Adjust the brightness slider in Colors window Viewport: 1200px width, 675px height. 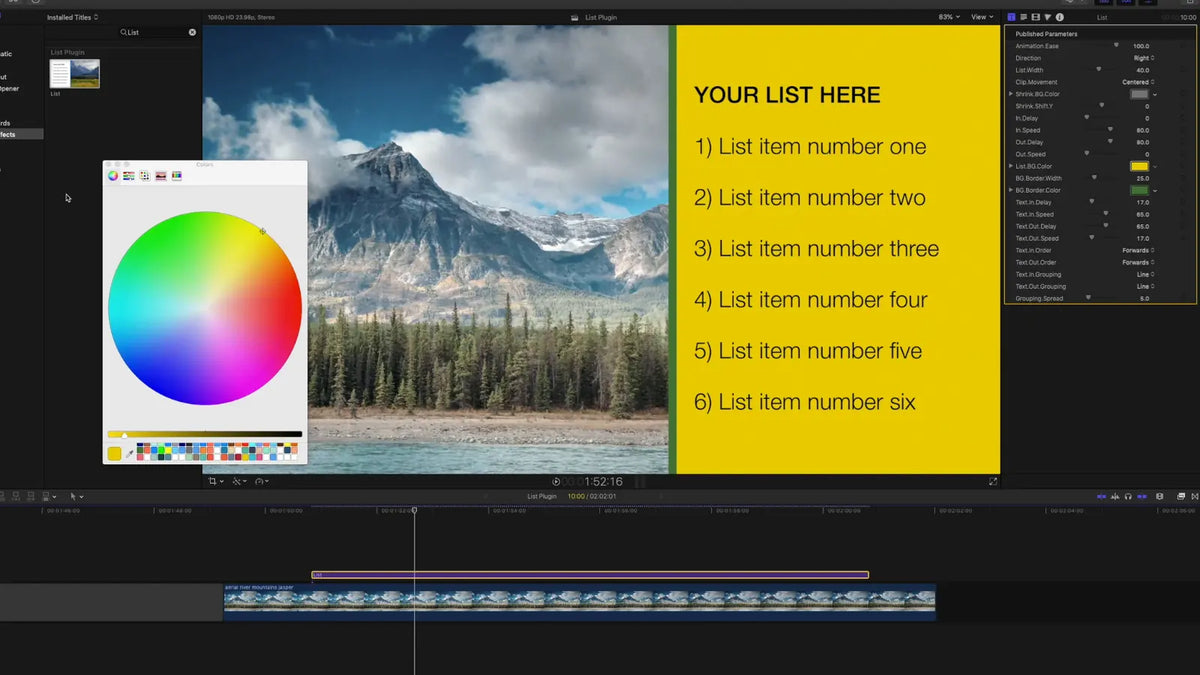coord(205,434)
